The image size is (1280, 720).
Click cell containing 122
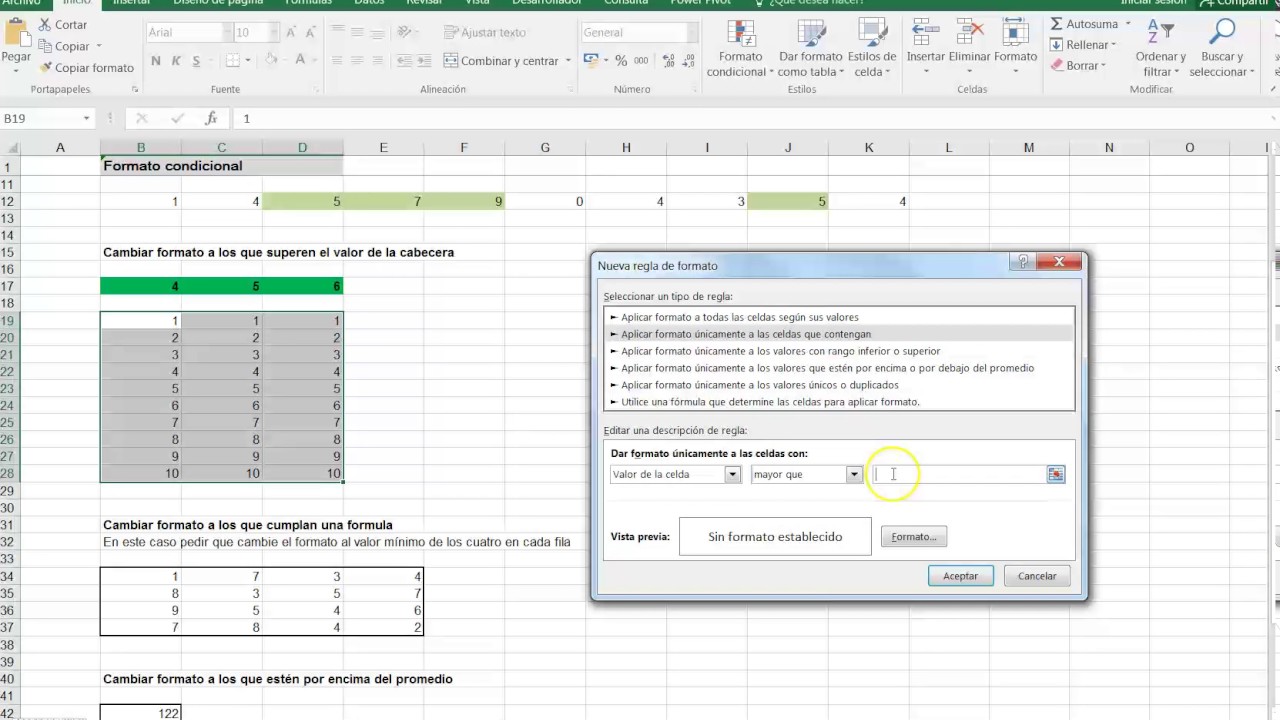pyautogui.click(x=141, y=713)
